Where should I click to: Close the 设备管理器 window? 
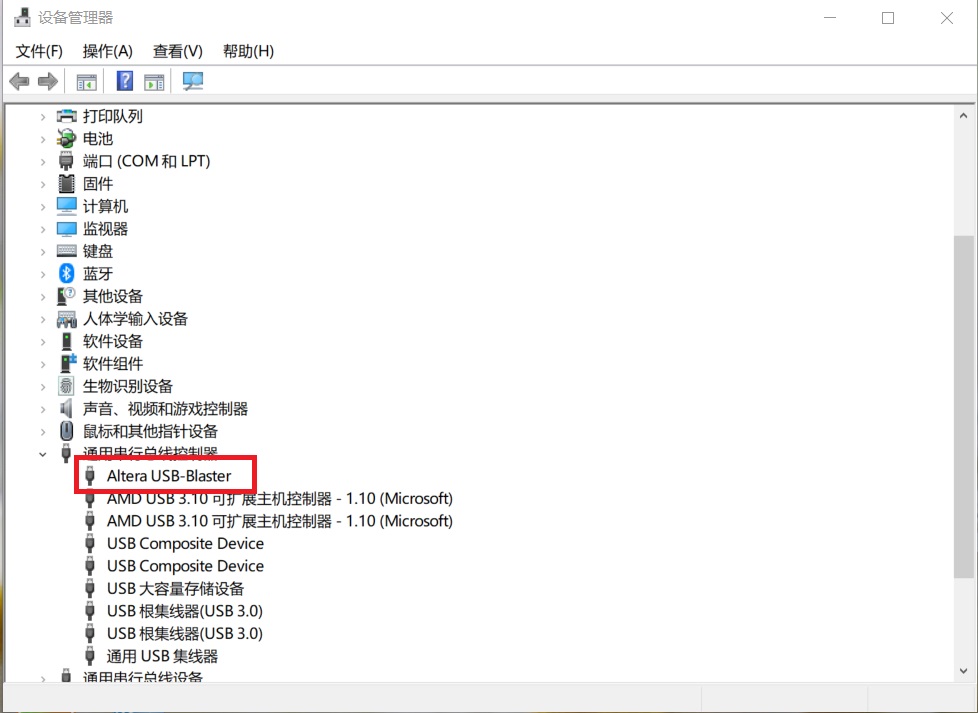click(x=946, y=17)
